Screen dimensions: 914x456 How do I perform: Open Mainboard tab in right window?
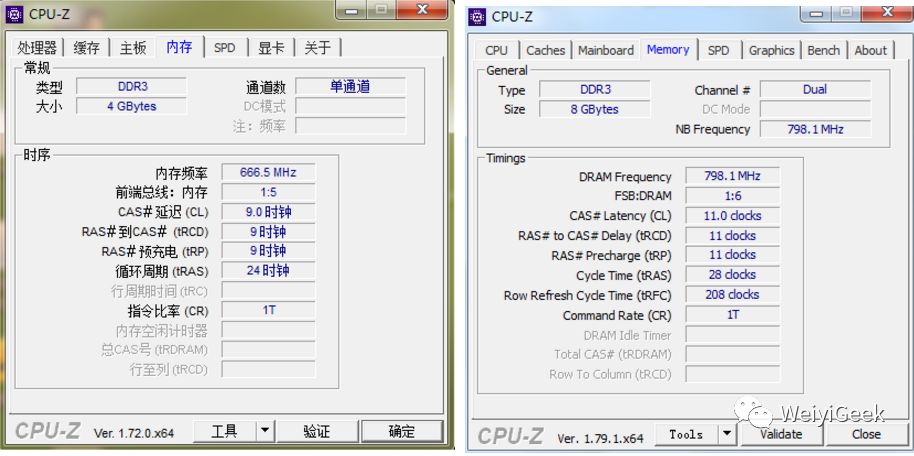[606, 50]
